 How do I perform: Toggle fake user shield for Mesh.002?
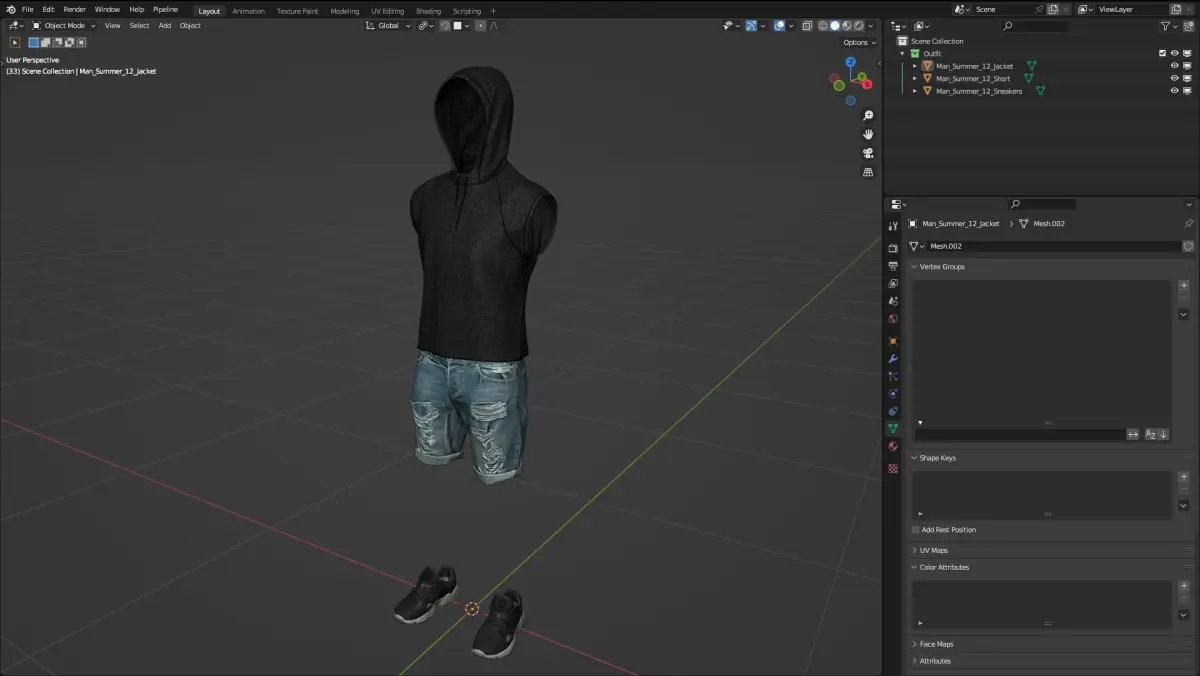coord(1188,246)
